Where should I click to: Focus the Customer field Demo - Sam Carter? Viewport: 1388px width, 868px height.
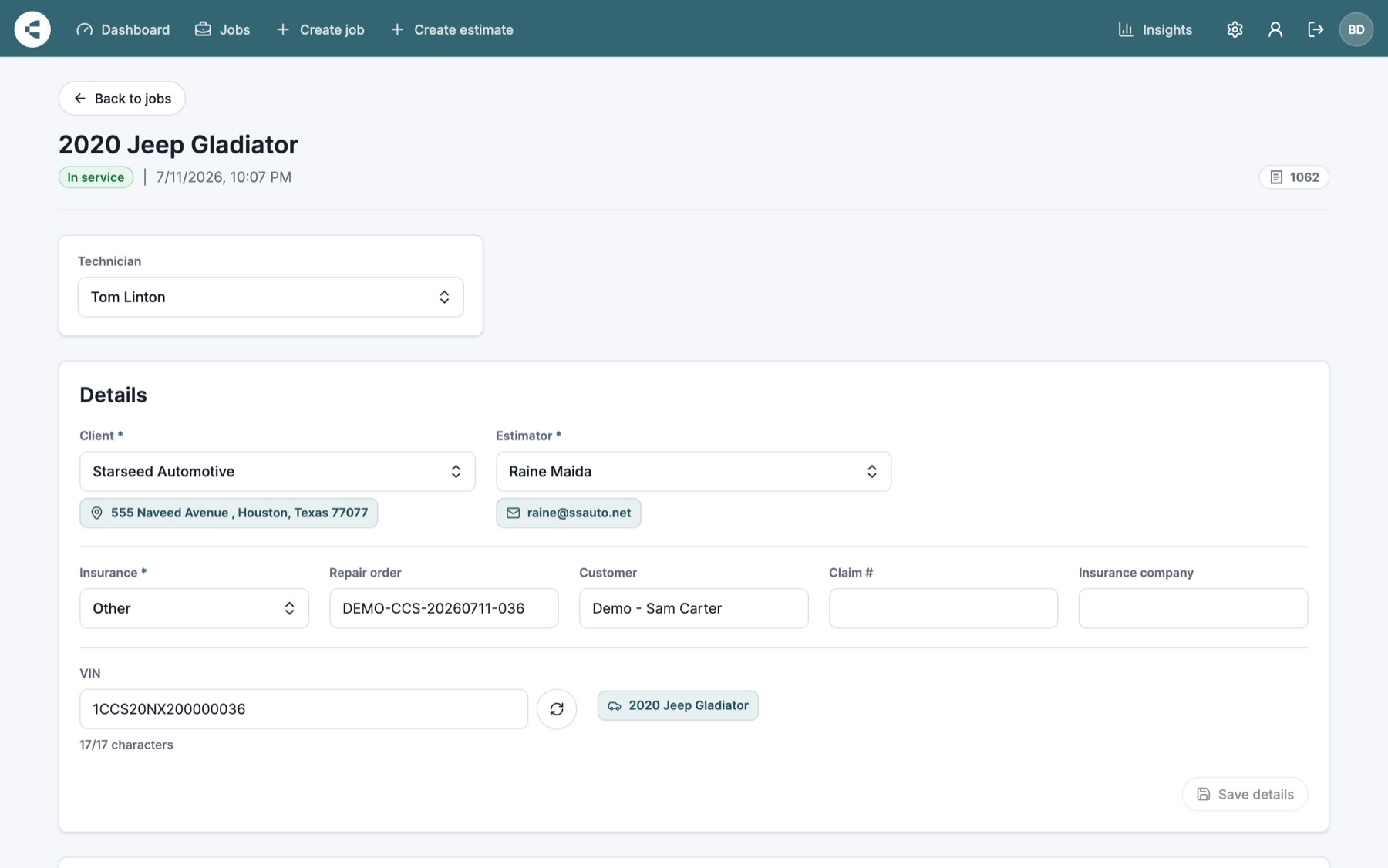pyautogui.click(x=694, y=608)
